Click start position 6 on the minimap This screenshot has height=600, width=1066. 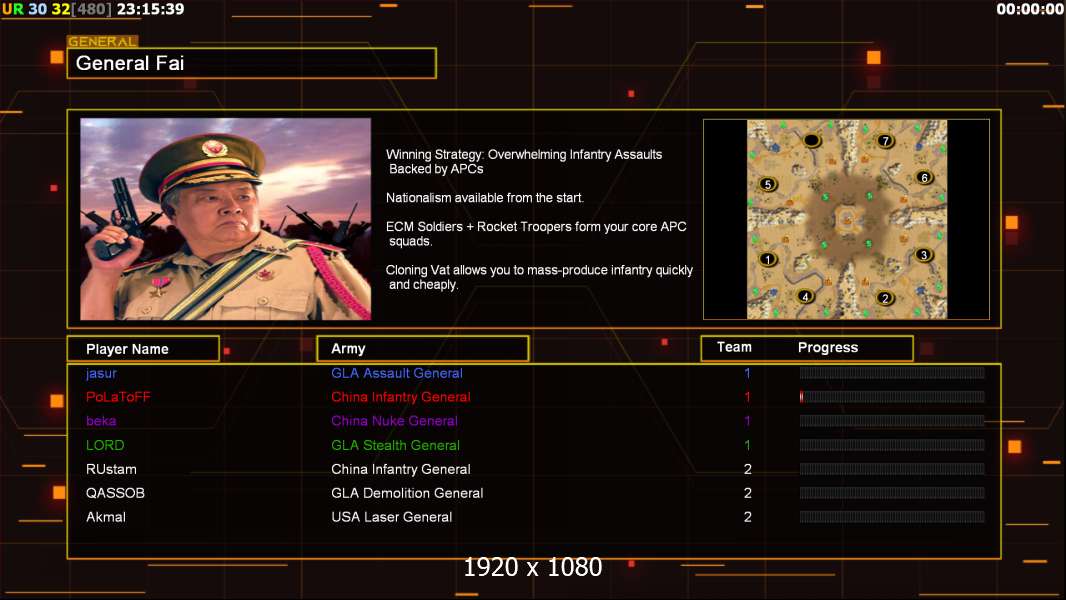point(924,177)
